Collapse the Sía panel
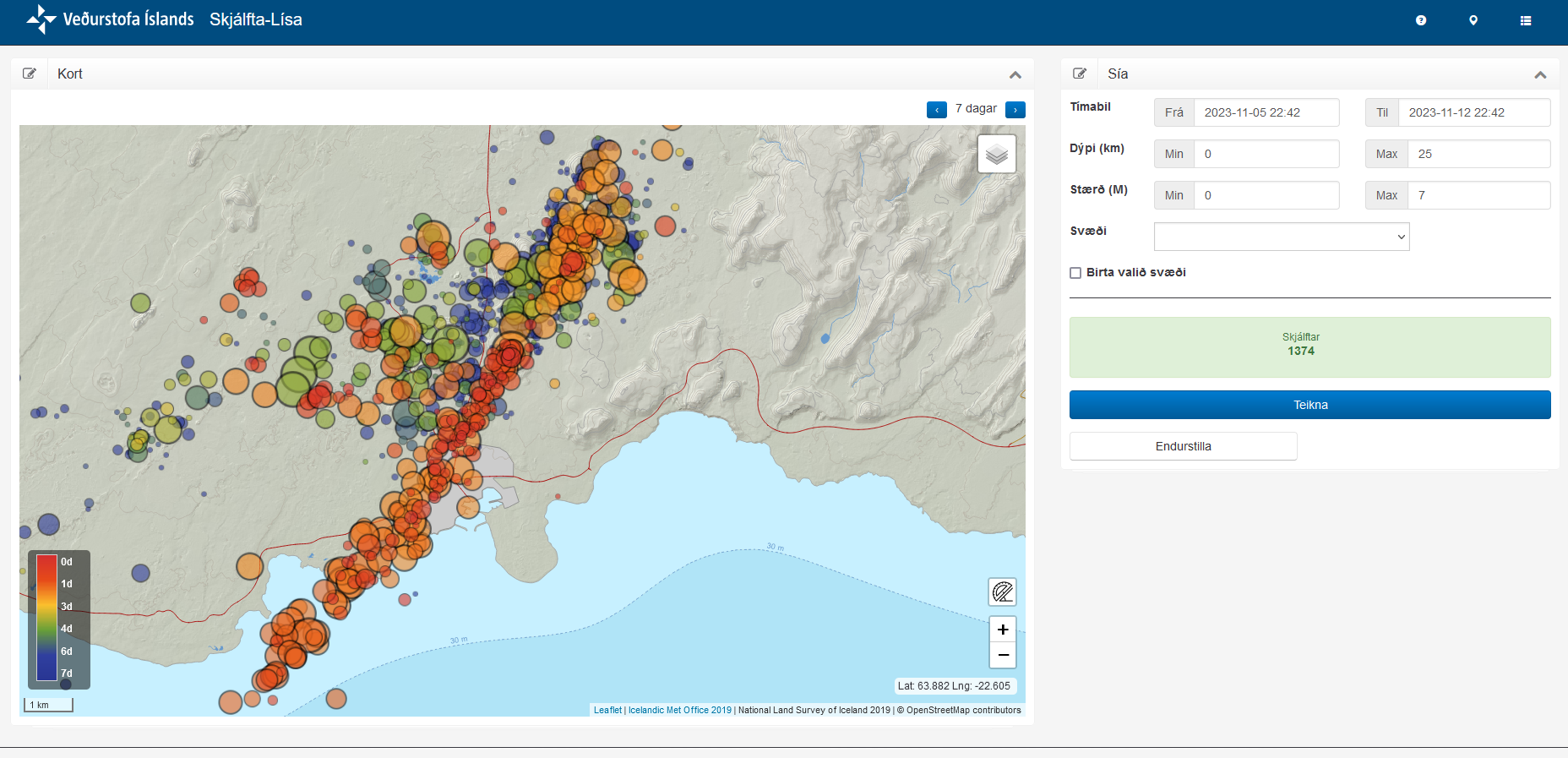The width and height of the screenshot is (1568, 758). (x=1540, y=74)
